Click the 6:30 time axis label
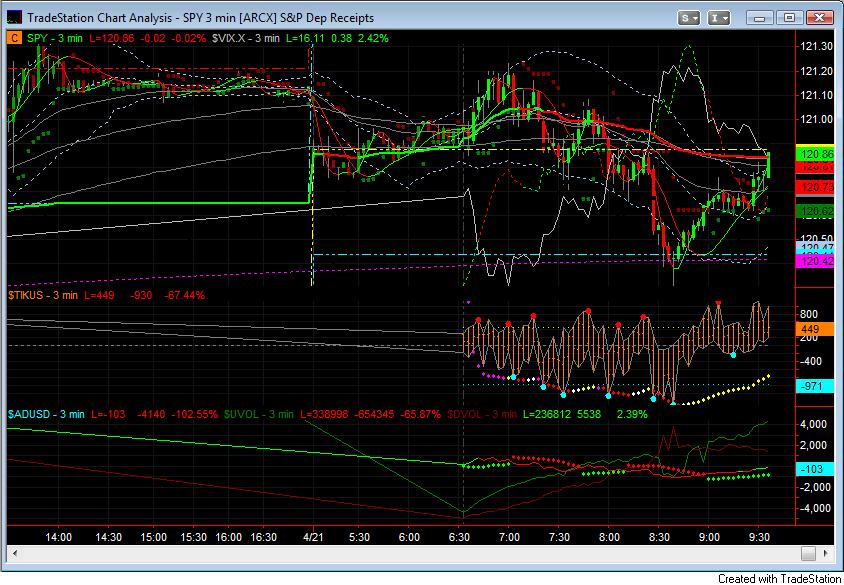844x585 pixels. 459,537
